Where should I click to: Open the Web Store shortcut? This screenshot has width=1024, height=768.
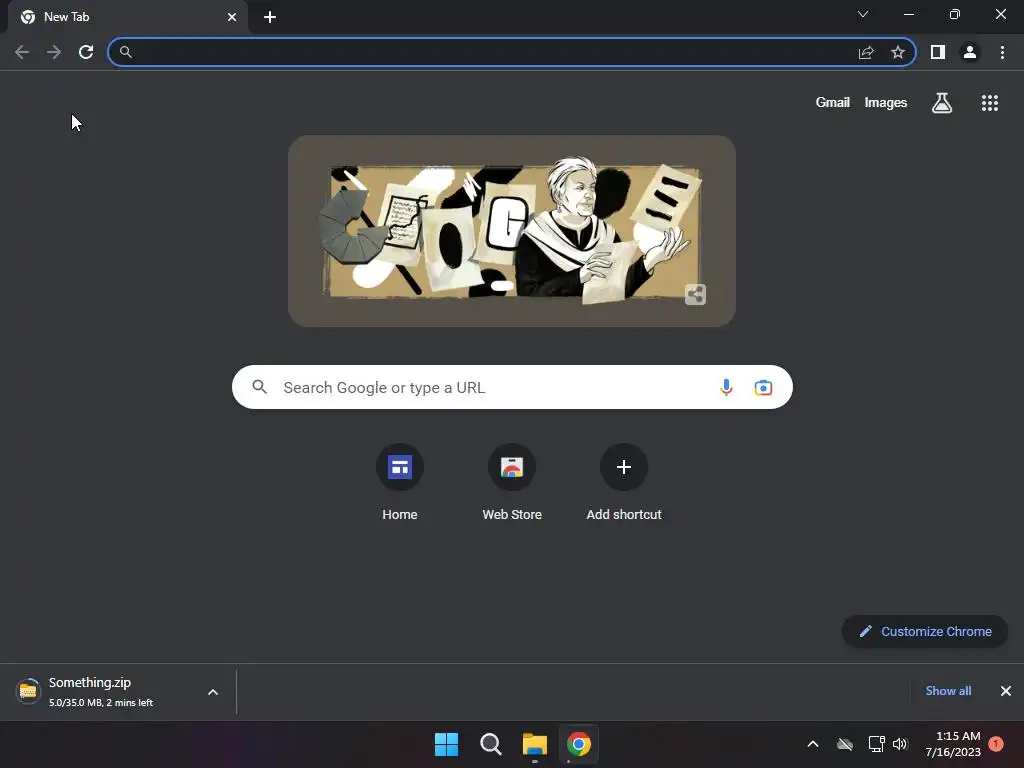click(x=512, y=482)
